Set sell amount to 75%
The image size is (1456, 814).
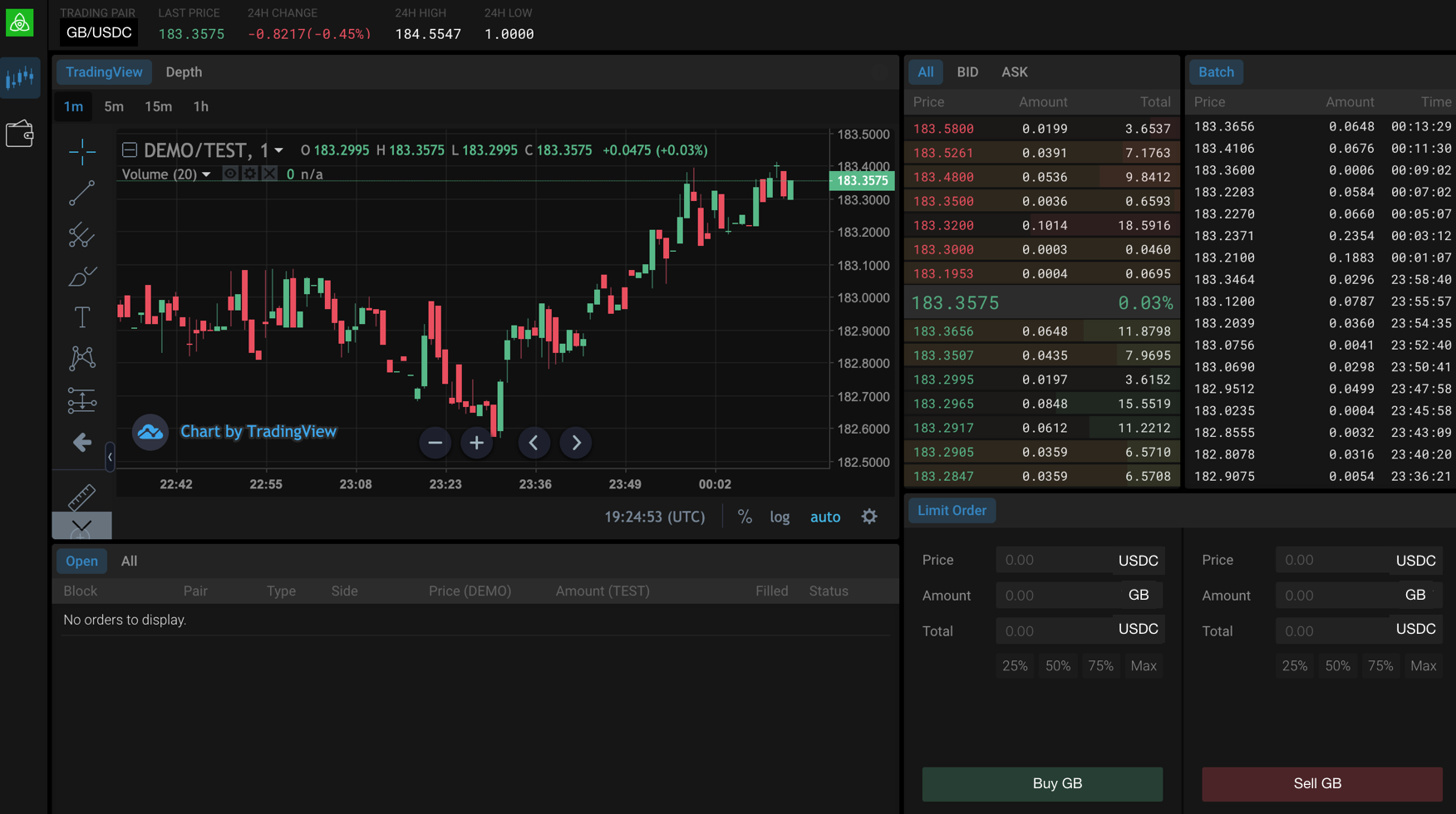[1380, 666]
